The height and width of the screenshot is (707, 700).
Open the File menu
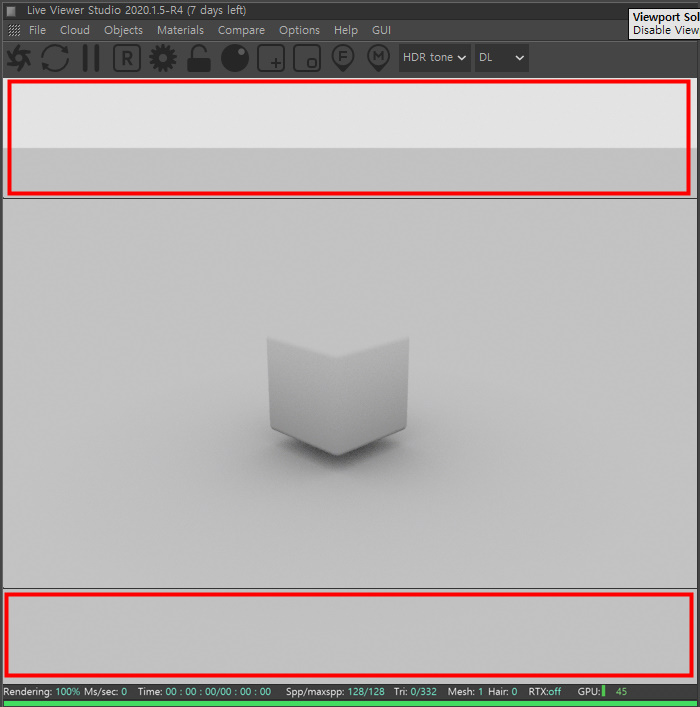pyautogui.click(x=37, y=30)
